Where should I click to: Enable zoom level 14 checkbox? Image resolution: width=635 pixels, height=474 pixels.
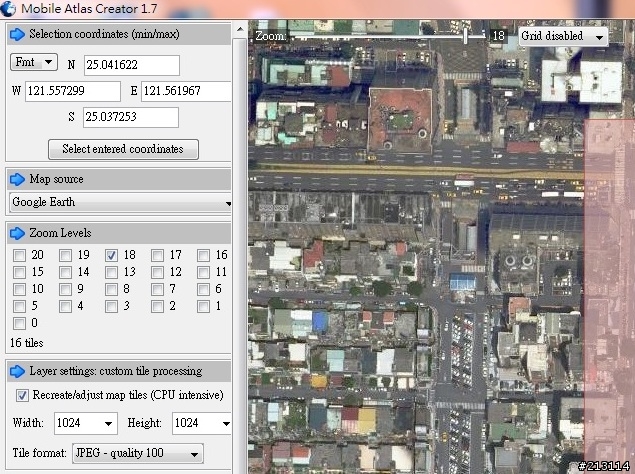pos(65,272)
